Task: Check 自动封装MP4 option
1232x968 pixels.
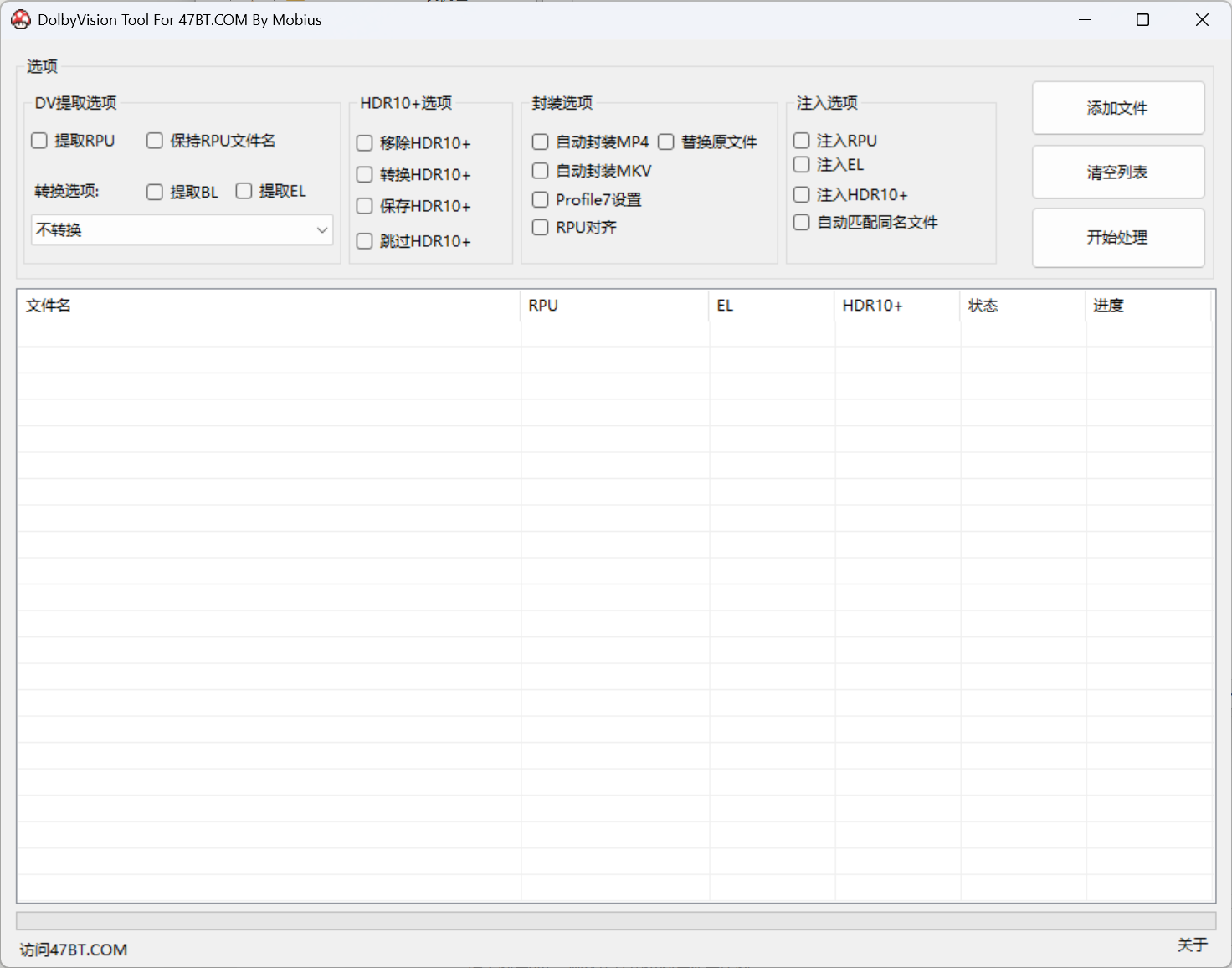Action: [x=541, y=142]
